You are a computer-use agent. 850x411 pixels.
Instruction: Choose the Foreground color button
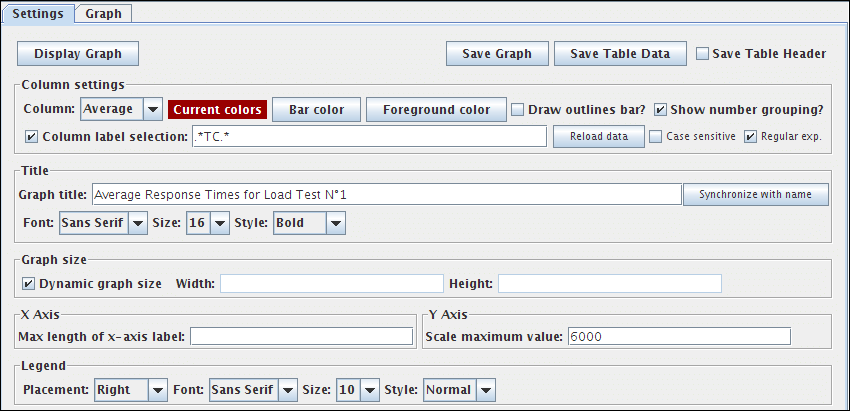pos(436,109)
